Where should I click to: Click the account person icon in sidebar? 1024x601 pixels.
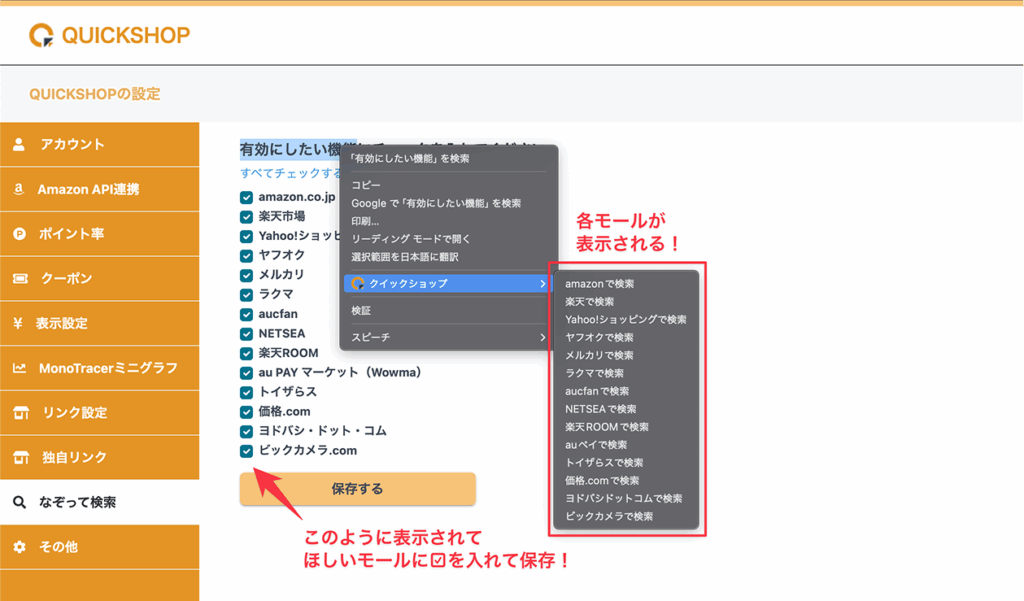tap(19, 144)
